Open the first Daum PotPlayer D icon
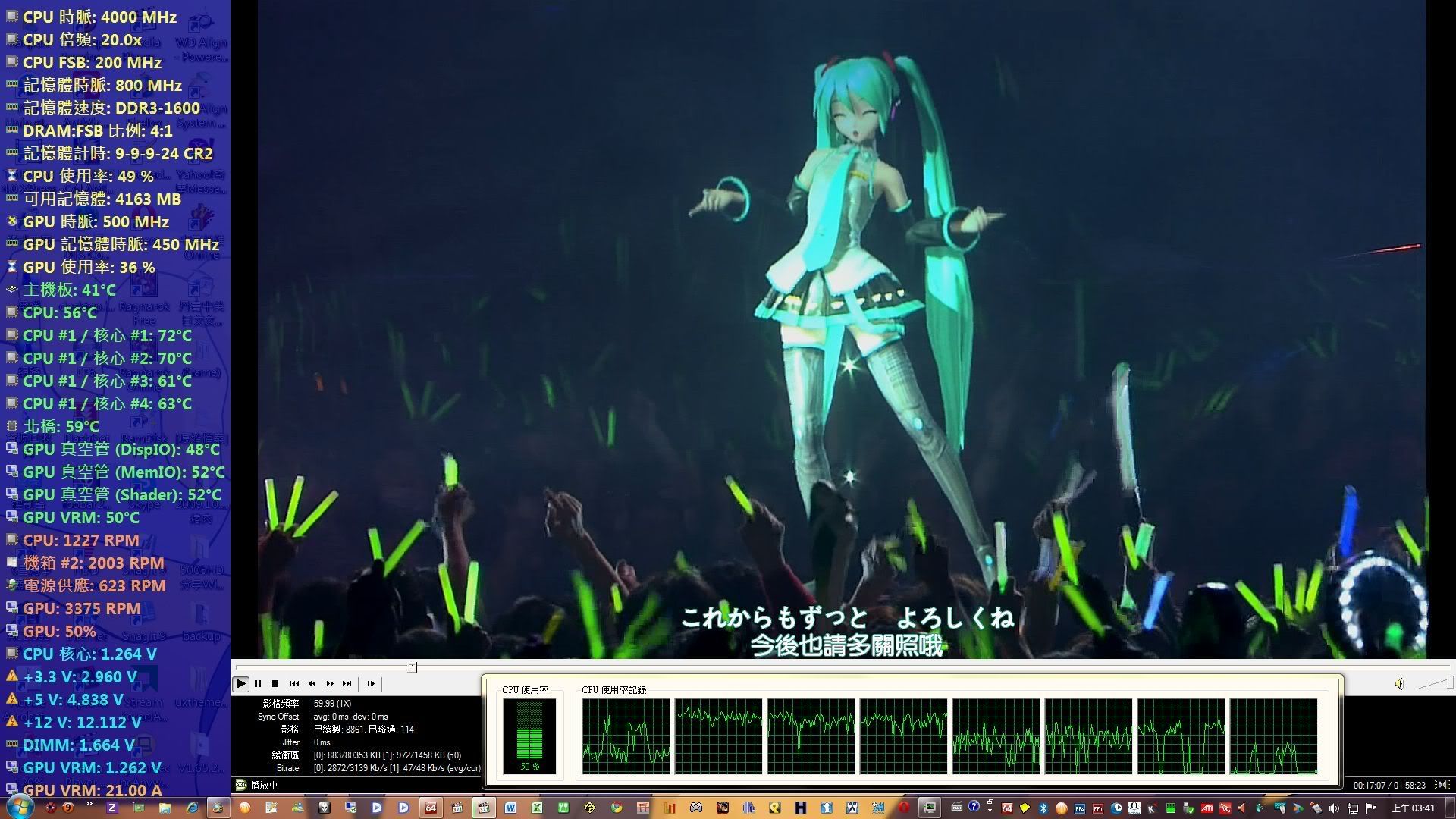 point(376,808)
